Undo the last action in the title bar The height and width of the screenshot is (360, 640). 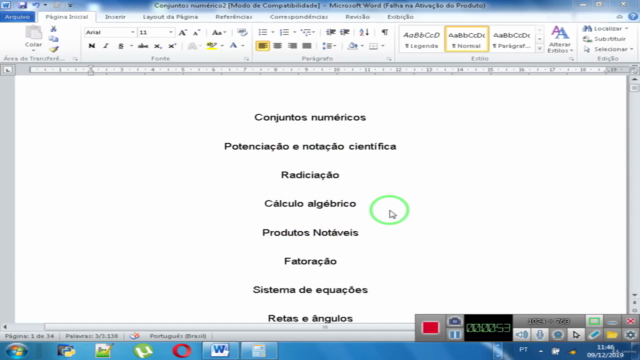pyautogui.click(x=36, y=5)
